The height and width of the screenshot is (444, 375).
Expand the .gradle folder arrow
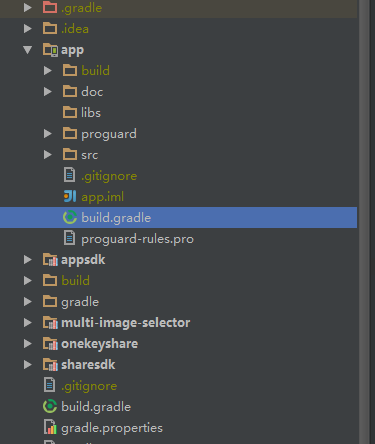click(x=28, y=8)
